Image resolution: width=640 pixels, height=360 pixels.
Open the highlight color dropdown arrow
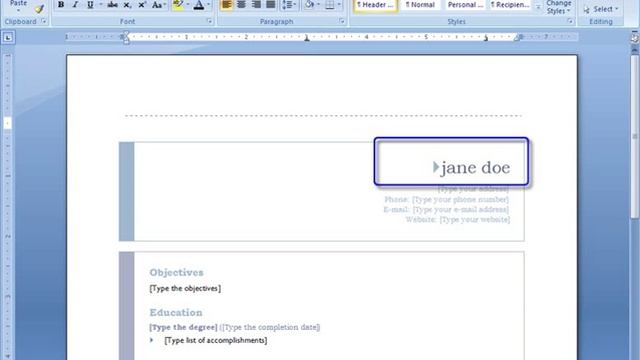click(188, 4)
